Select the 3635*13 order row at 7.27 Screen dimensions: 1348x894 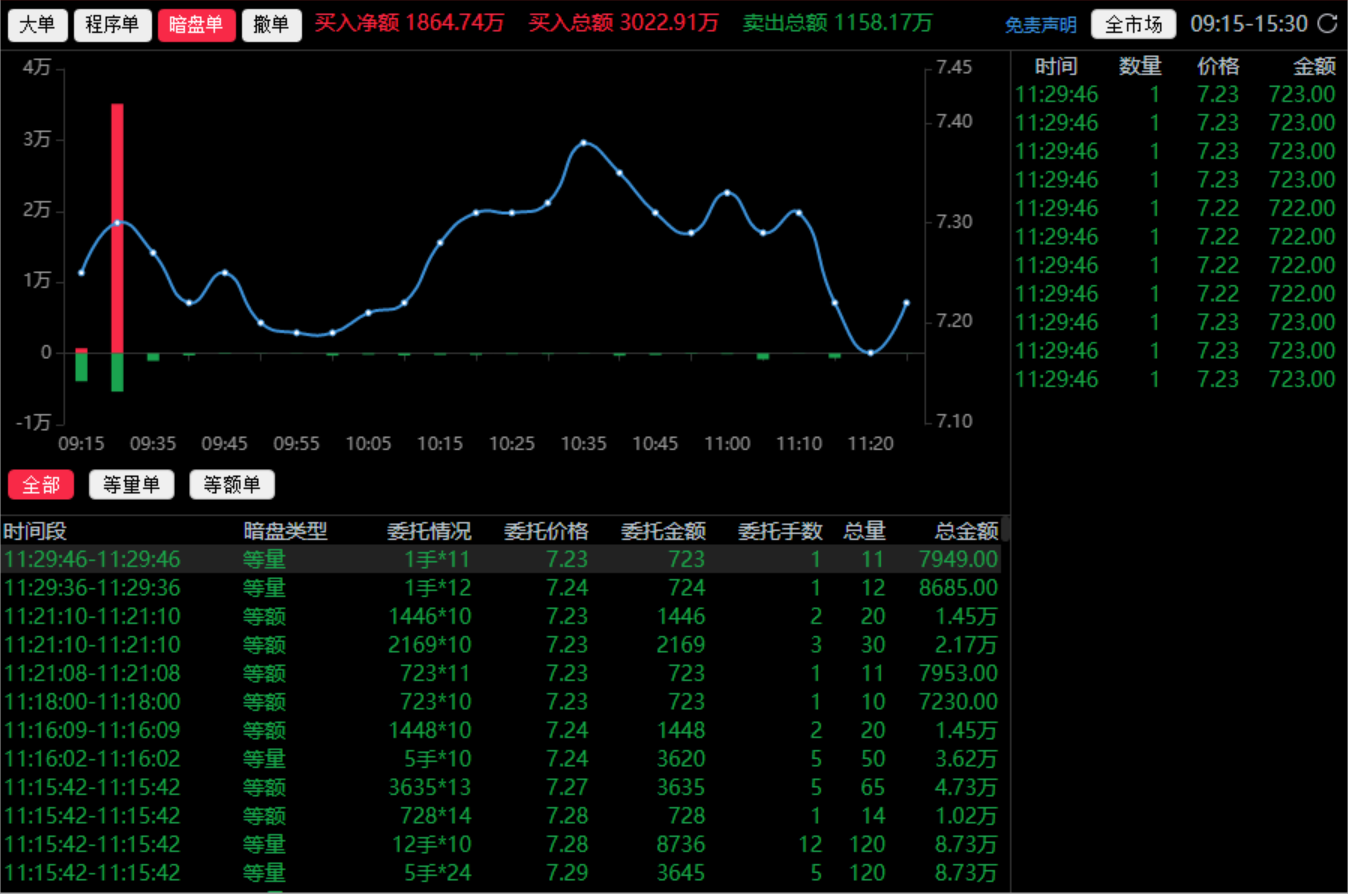point(500,786)
